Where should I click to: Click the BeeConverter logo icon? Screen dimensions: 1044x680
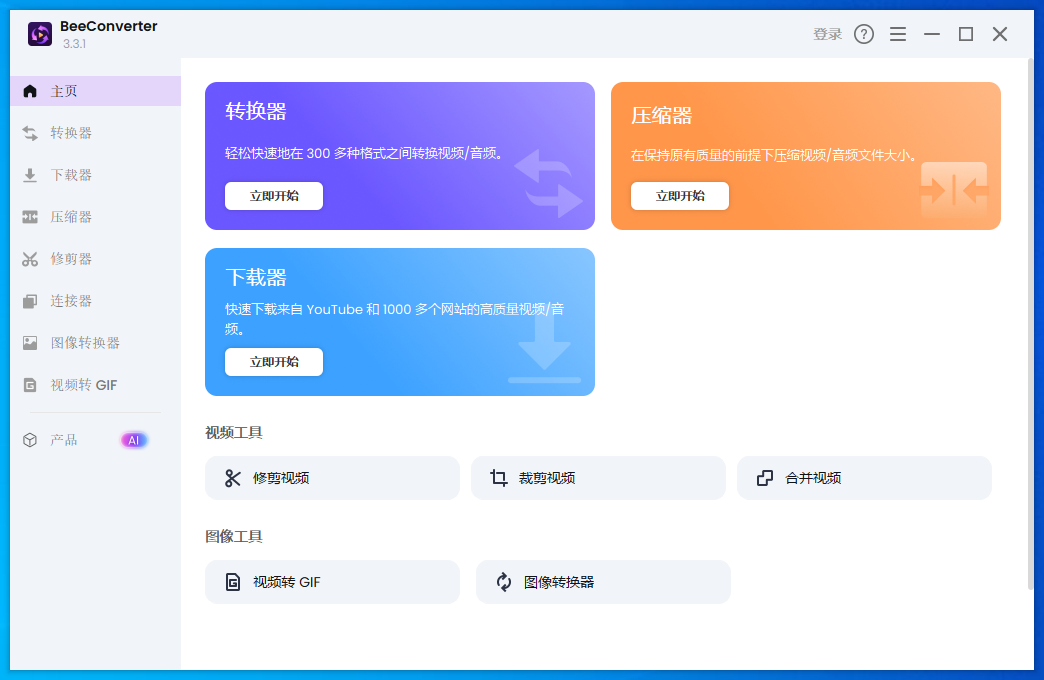tap(40, 34)
